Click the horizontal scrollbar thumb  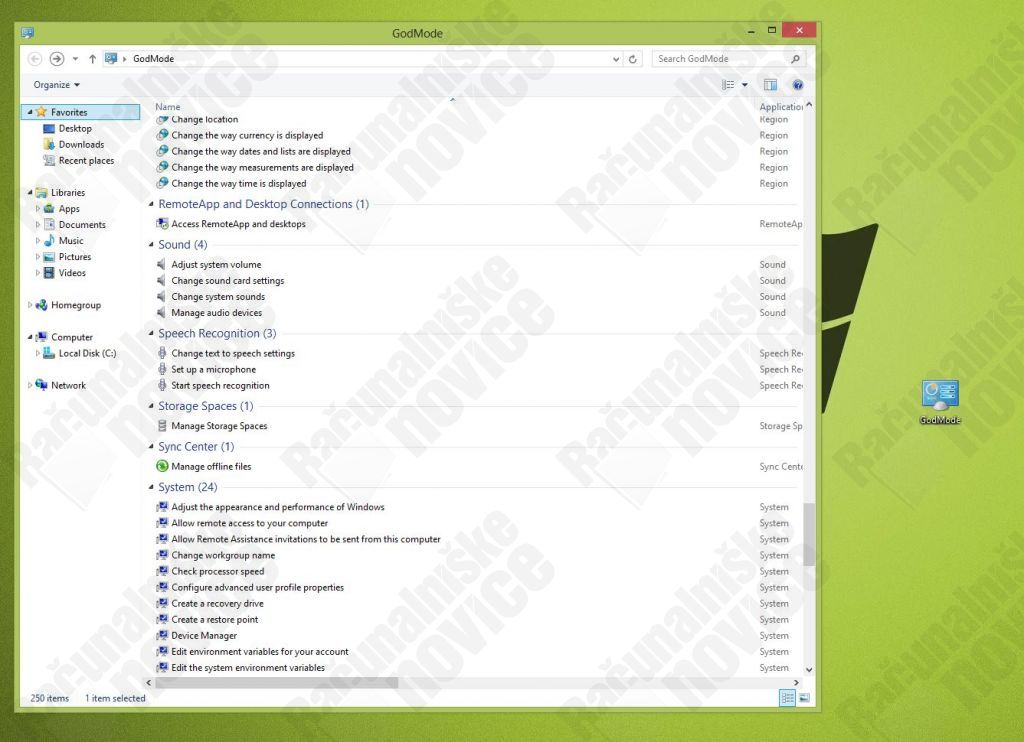276,683
